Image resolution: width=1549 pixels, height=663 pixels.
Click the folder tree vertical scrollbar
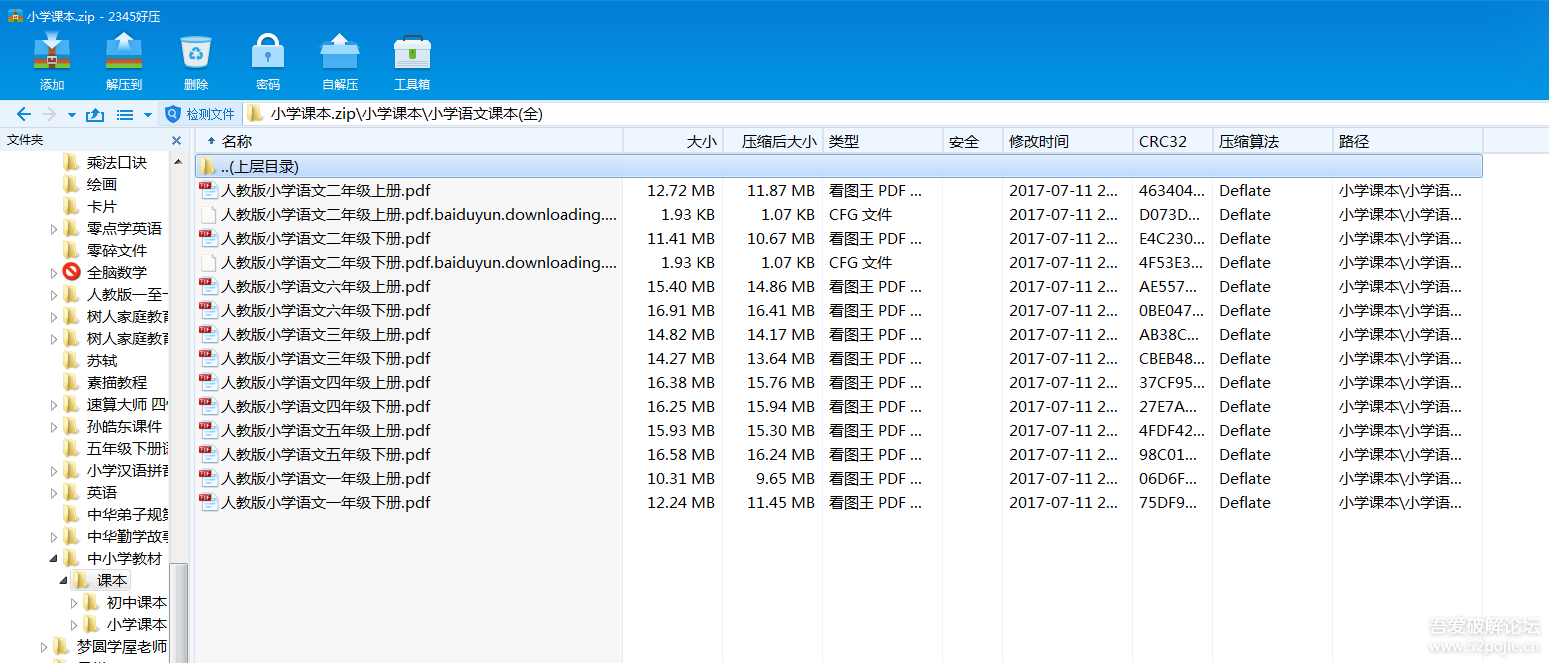click(x=178, y=612)
